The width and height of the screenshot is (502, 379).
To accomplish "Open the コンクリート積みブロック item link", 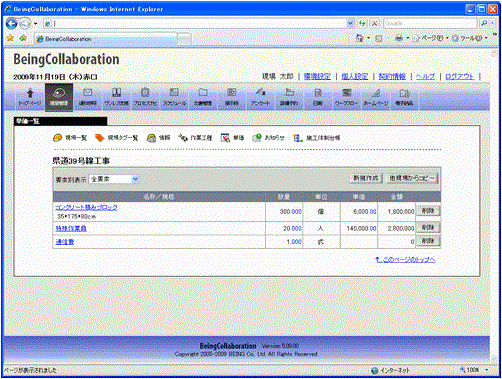I will click(x=86, y=207).
